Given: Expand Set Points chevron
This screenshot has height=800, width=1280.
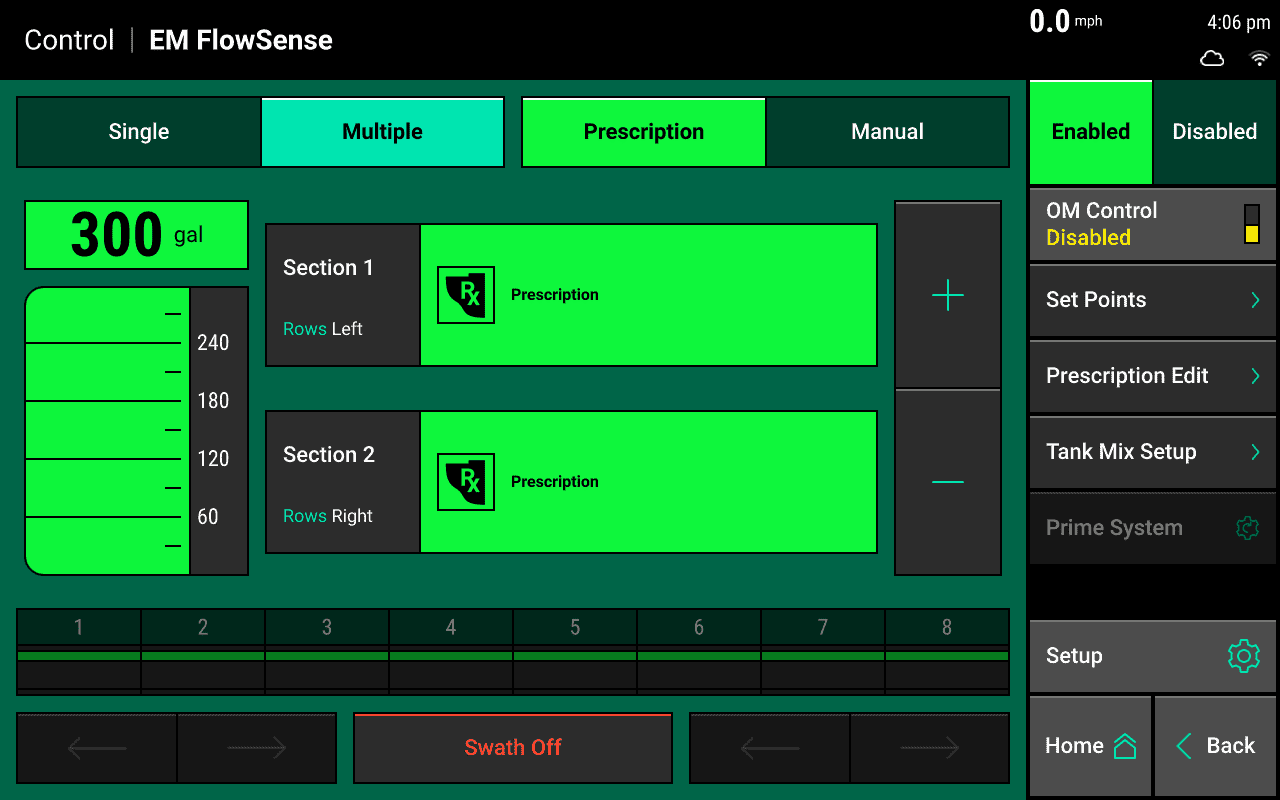Looking at the screenshot, I should tap(1255, 300).
